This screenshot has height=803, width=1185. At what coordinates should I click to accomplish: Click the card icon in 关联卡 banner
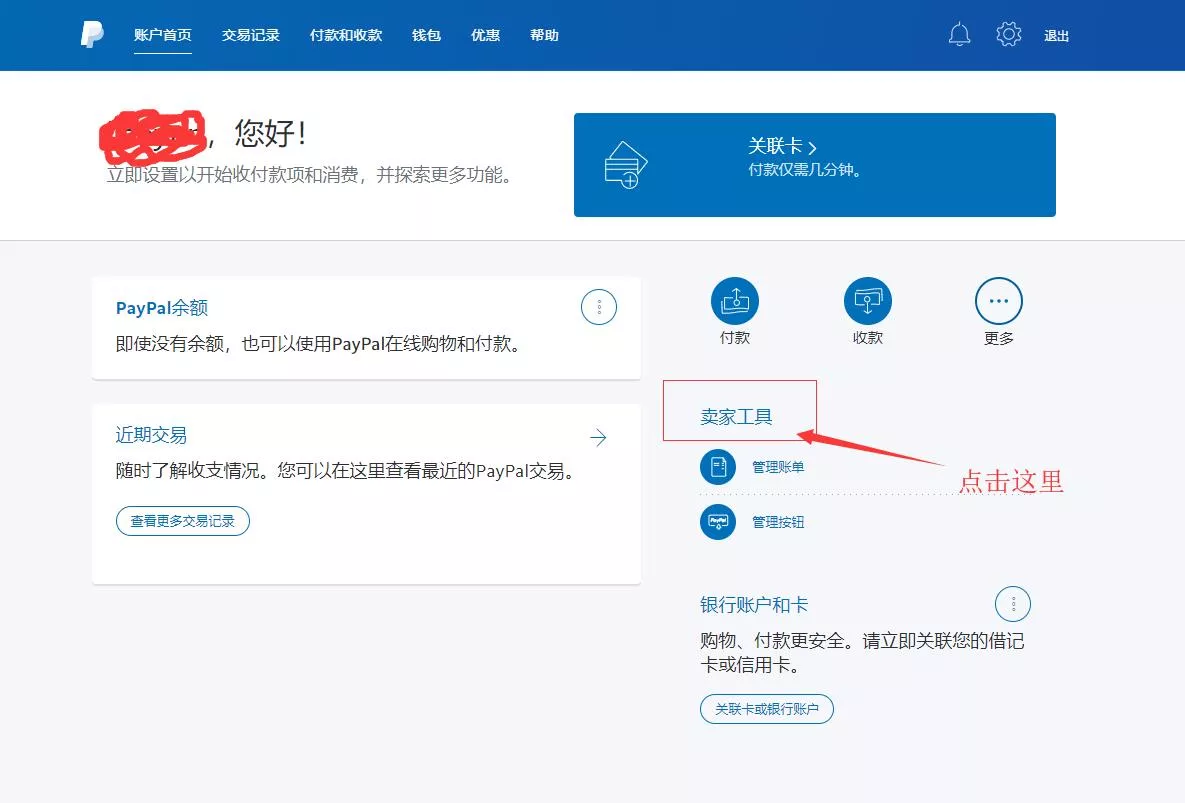pyautogui.click(x=626, y=165)
